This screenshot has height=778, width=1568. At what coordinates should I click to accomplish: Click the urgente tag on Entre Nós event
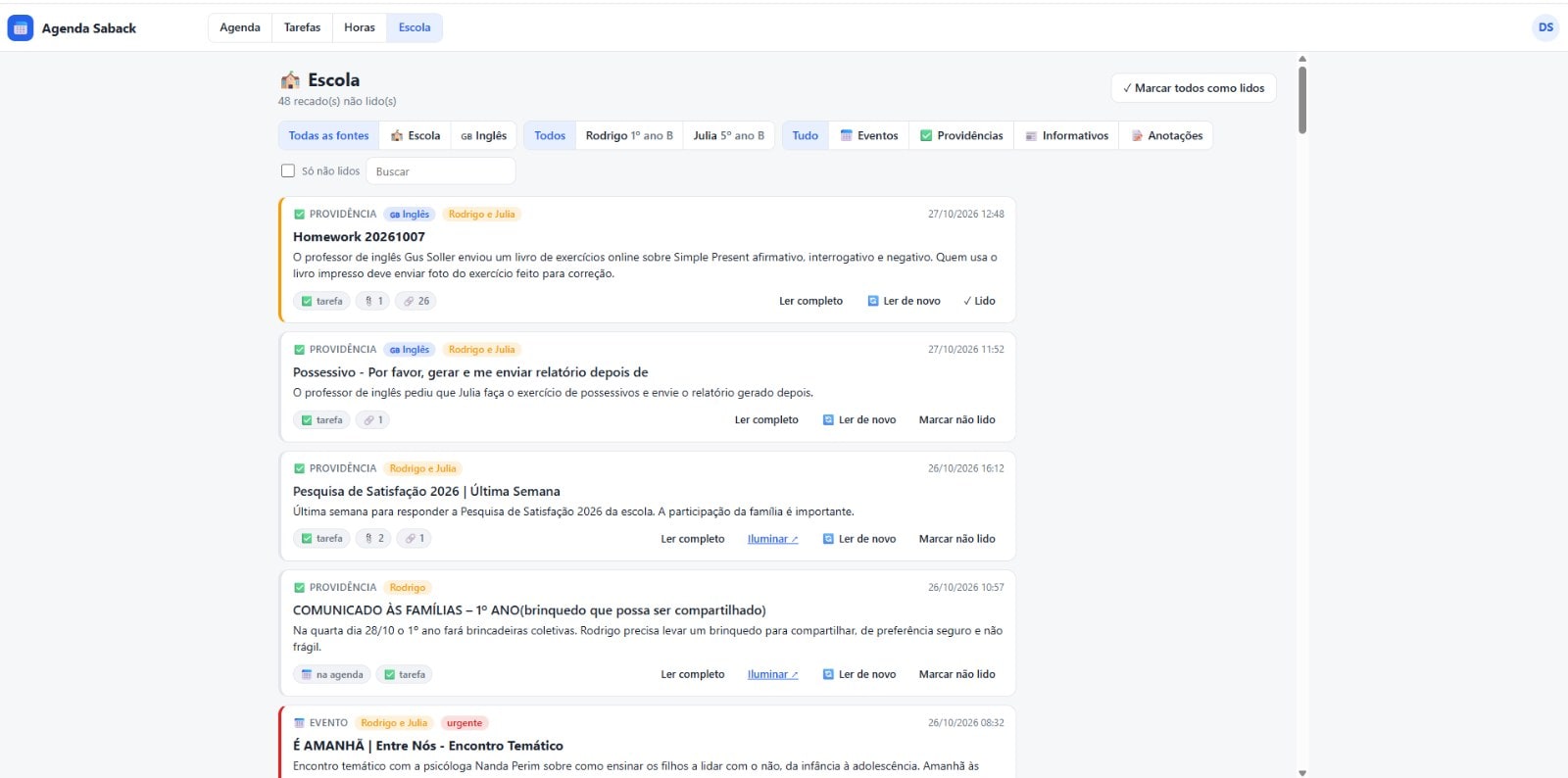point(465,723)
